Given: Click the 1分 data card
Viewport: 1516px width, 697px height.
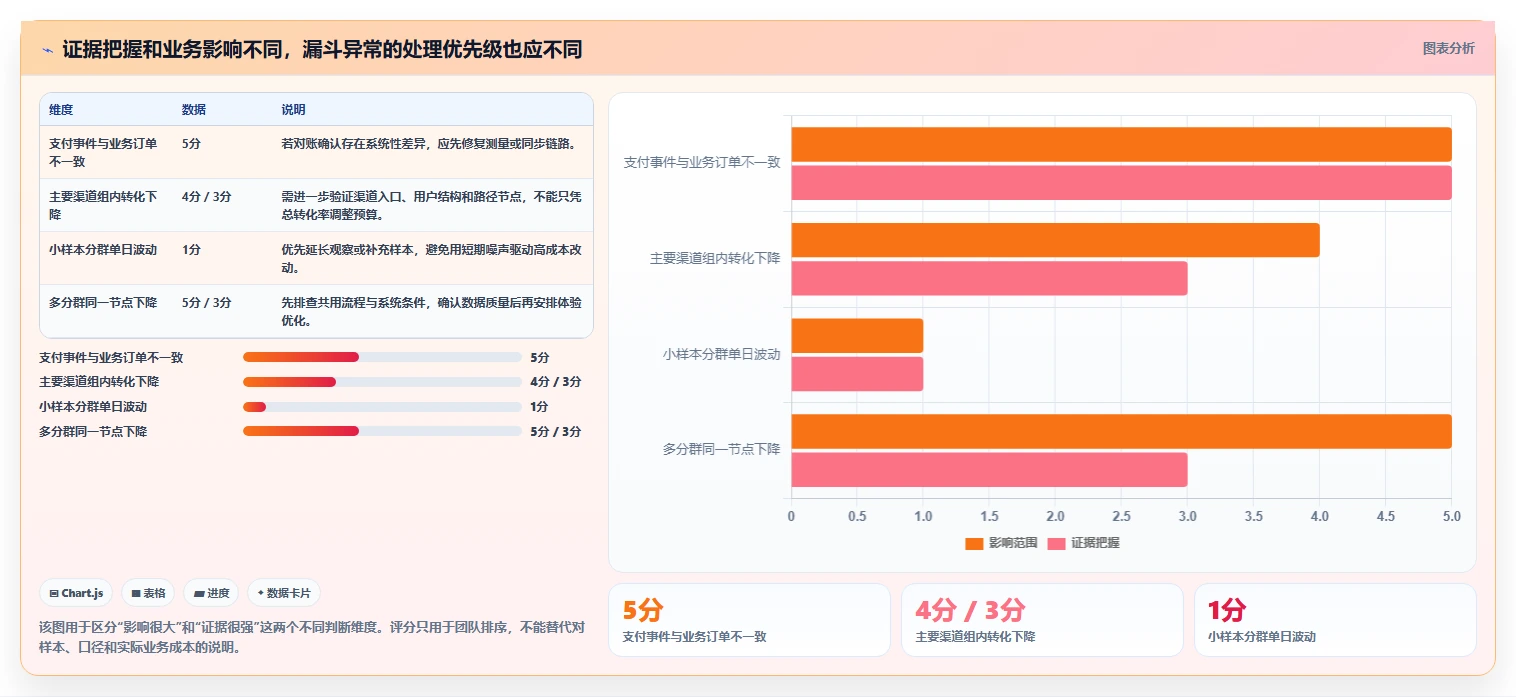Looking at the screenshot, I should click(x=1335, y=620).
